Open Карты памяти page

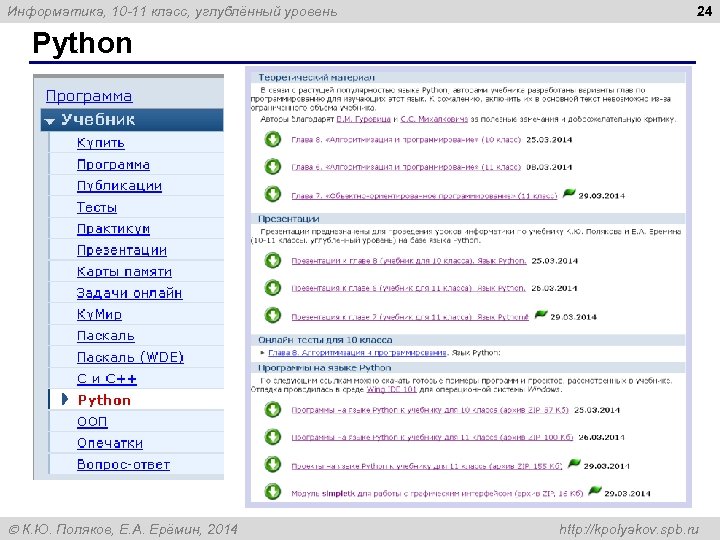(124, 272)
